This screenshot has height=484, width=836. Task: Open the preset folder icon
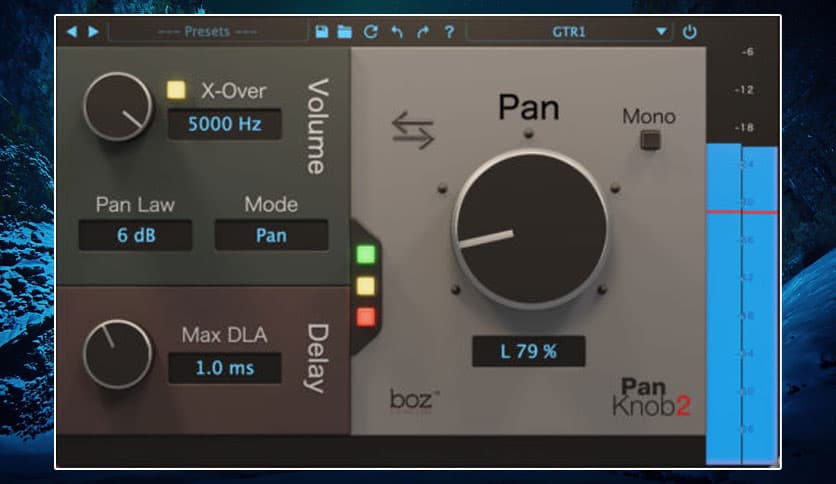pyautogui.click(x=345, y=32)
